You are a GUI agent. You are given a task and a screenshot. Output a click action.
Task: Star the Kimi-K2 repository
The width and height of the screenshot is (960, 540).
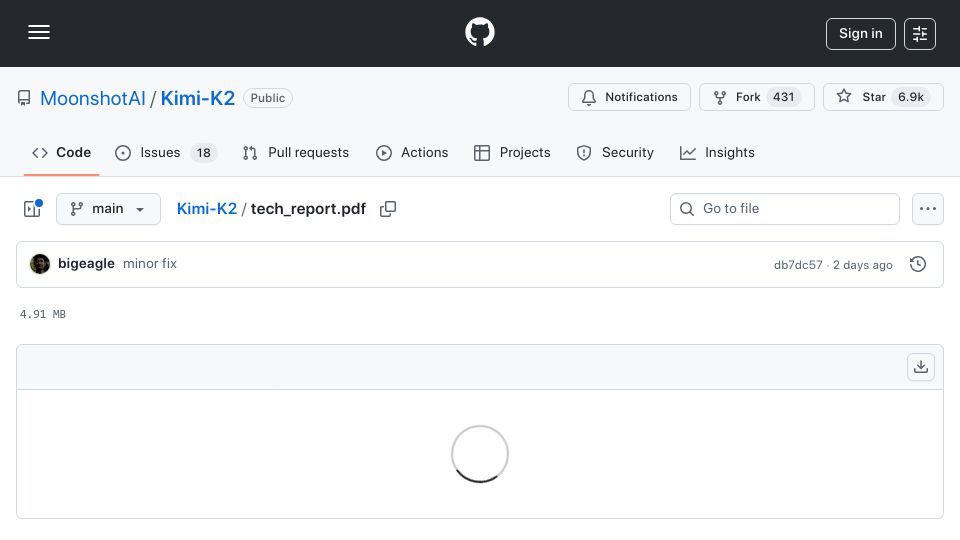point(883,97)
